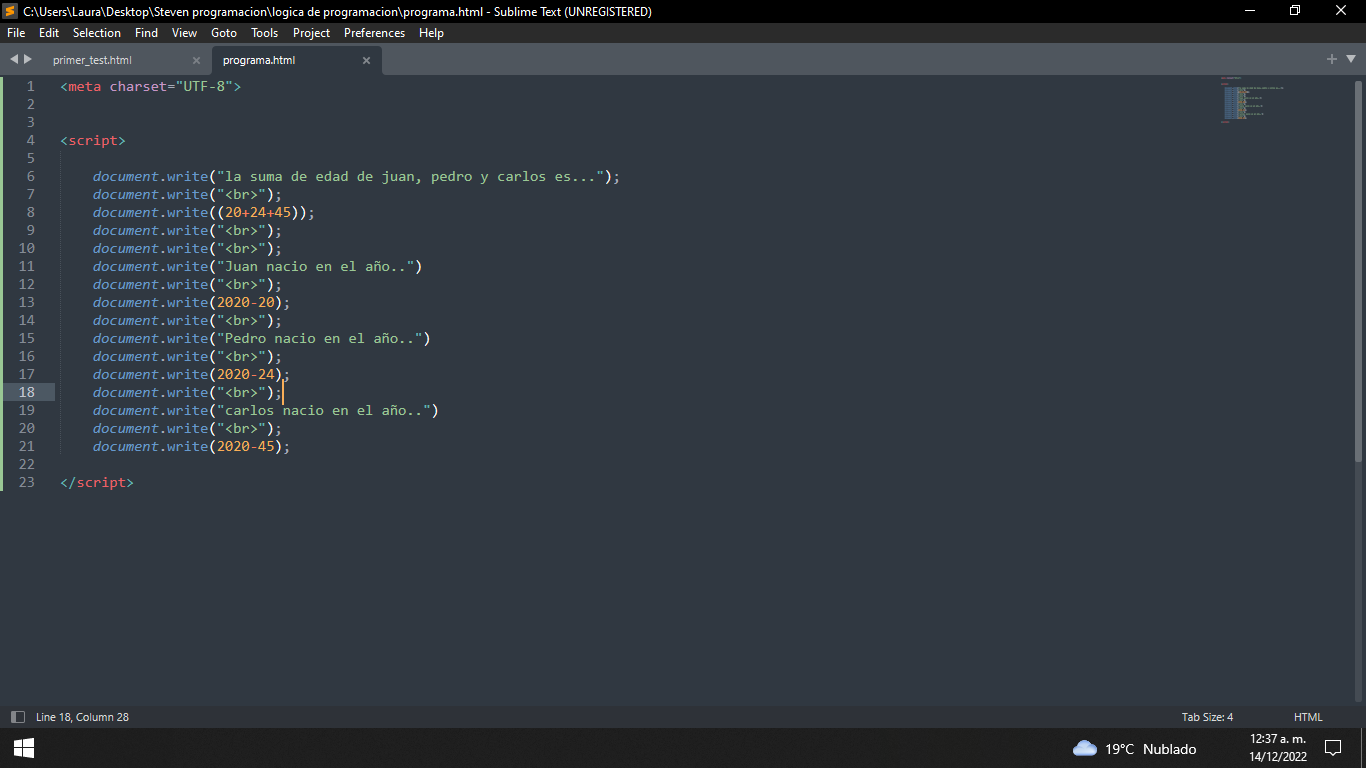Open the weather widget showing 19°C Nublado
Image resolution: width=1366 pixels, height=768 pixels.
[x=1134, y=748]
